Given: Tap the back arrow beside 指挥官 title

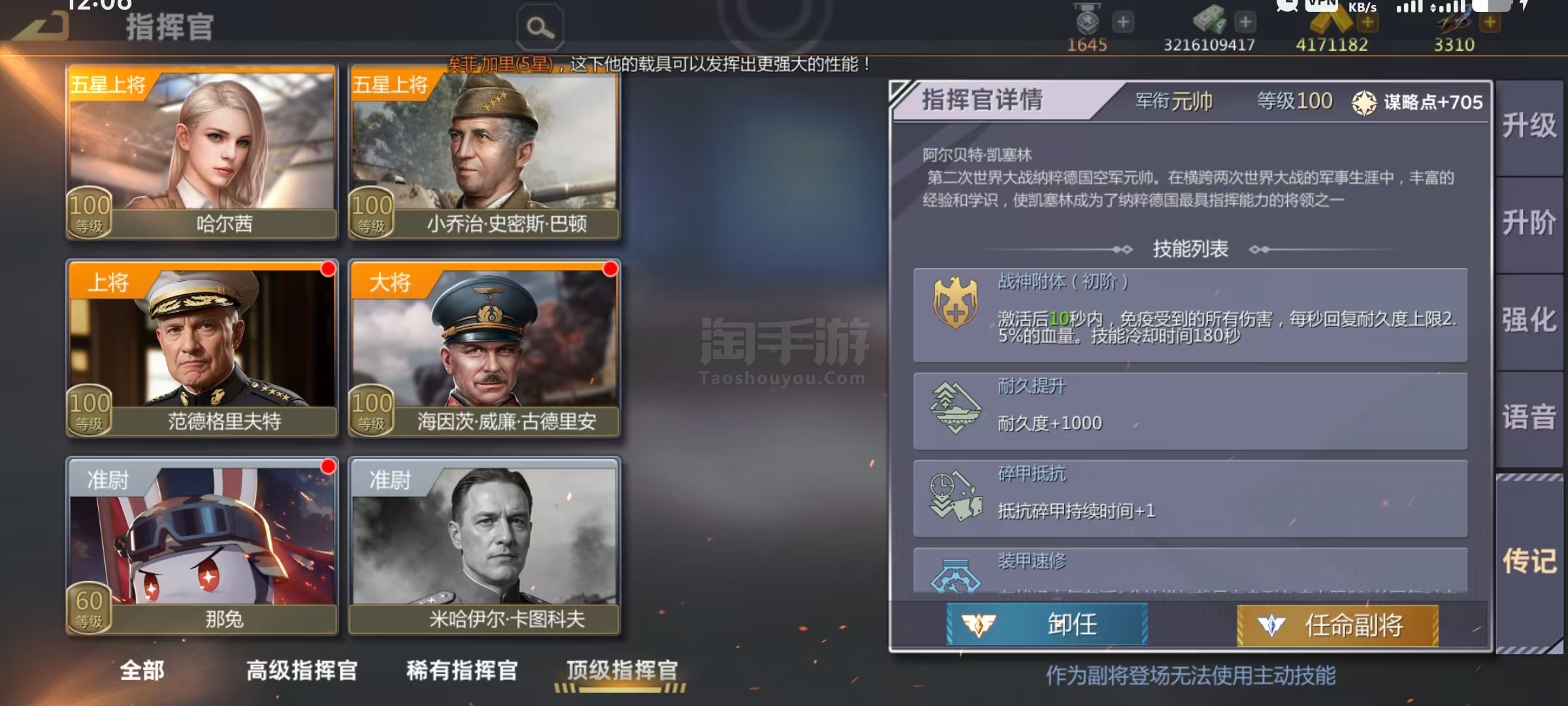Looking at the screenshot, I should point(41,26).
